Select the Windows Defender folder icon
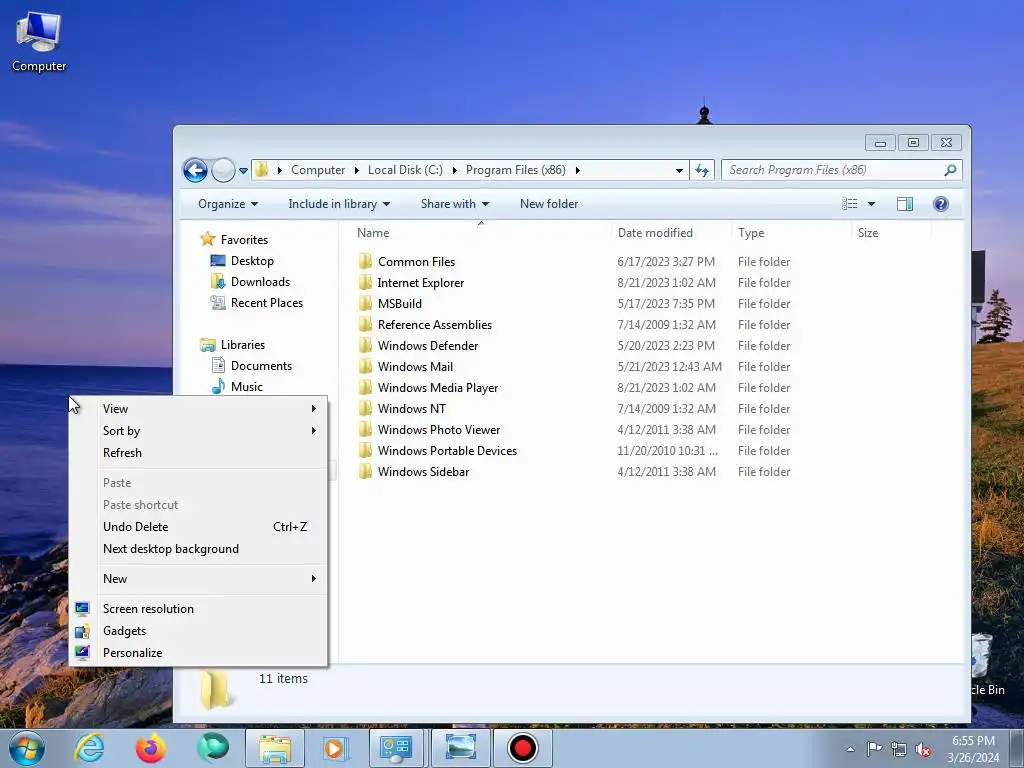 tap(366, 345)
